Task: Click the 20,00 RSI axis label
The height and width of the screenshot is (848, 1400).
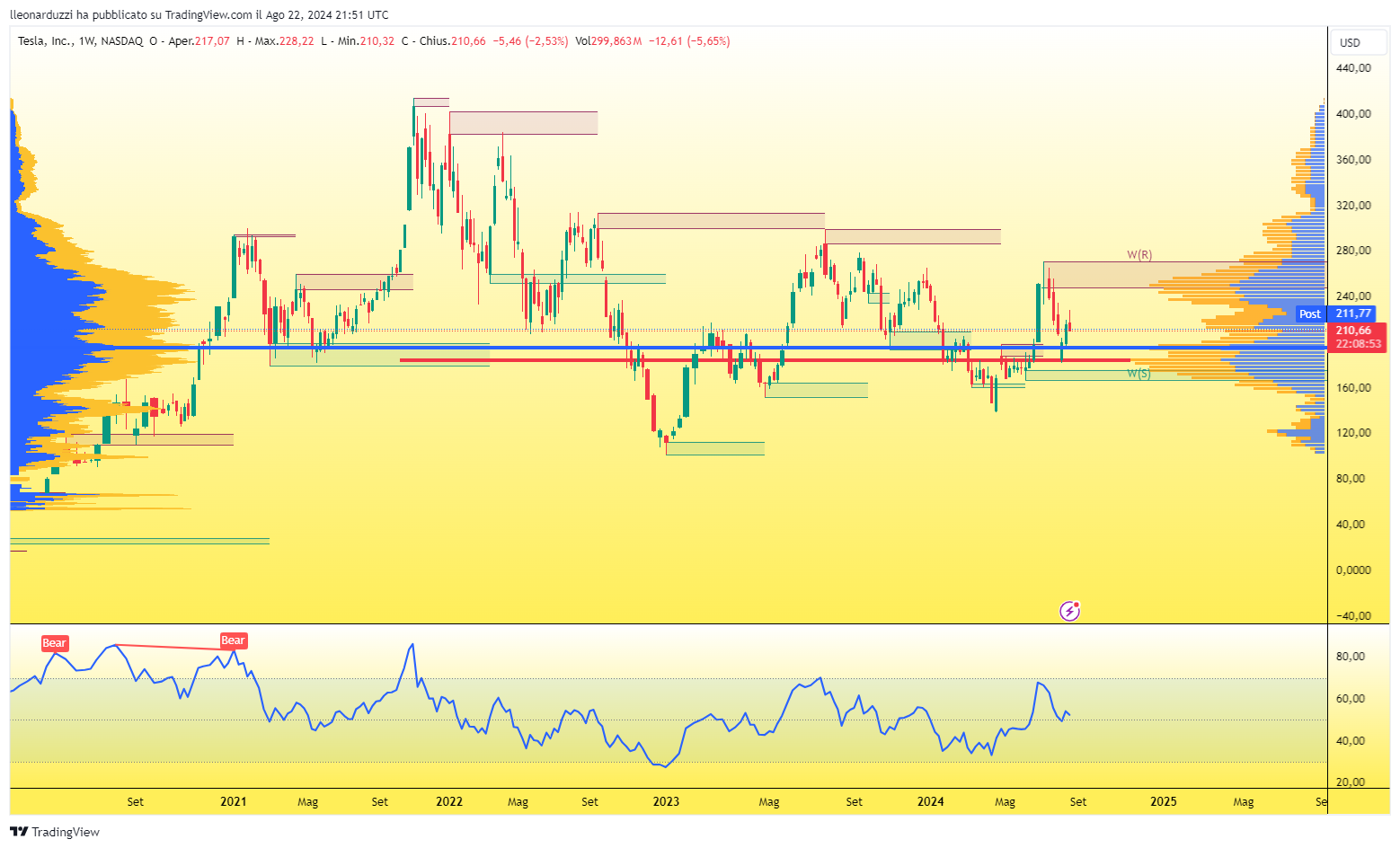Action: tap(1351, 782)
